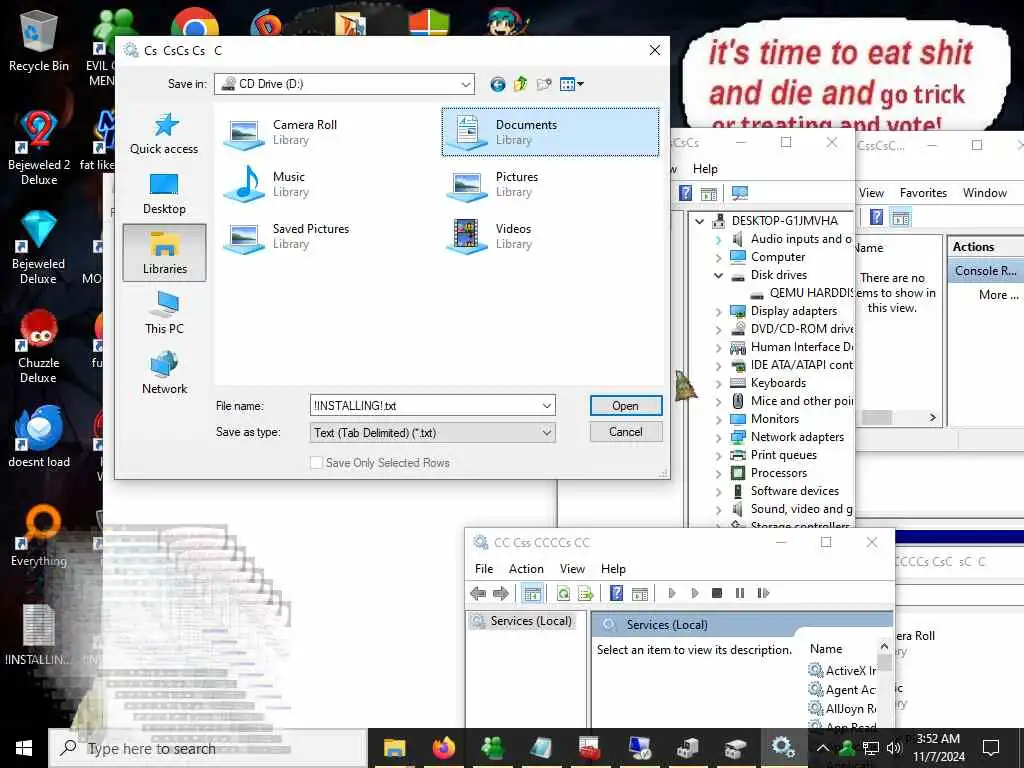Click the Refresh icon in Services toolbar

point(563,593)
